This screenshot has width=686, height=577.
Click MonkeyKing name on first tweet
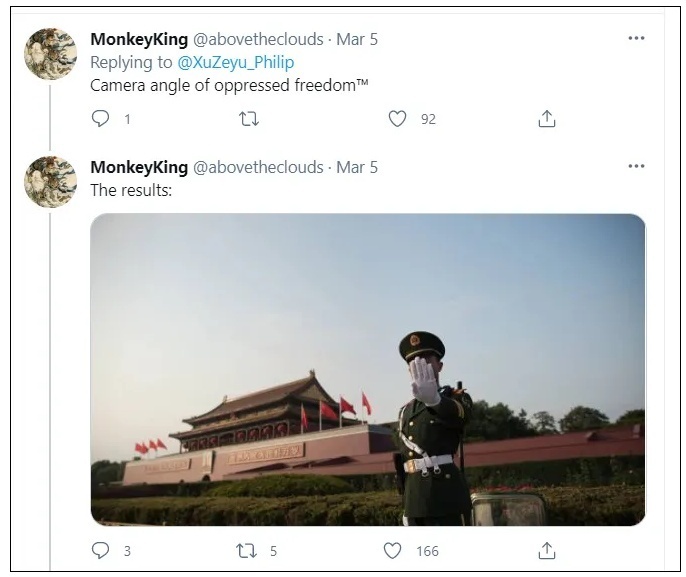[138, 39]
